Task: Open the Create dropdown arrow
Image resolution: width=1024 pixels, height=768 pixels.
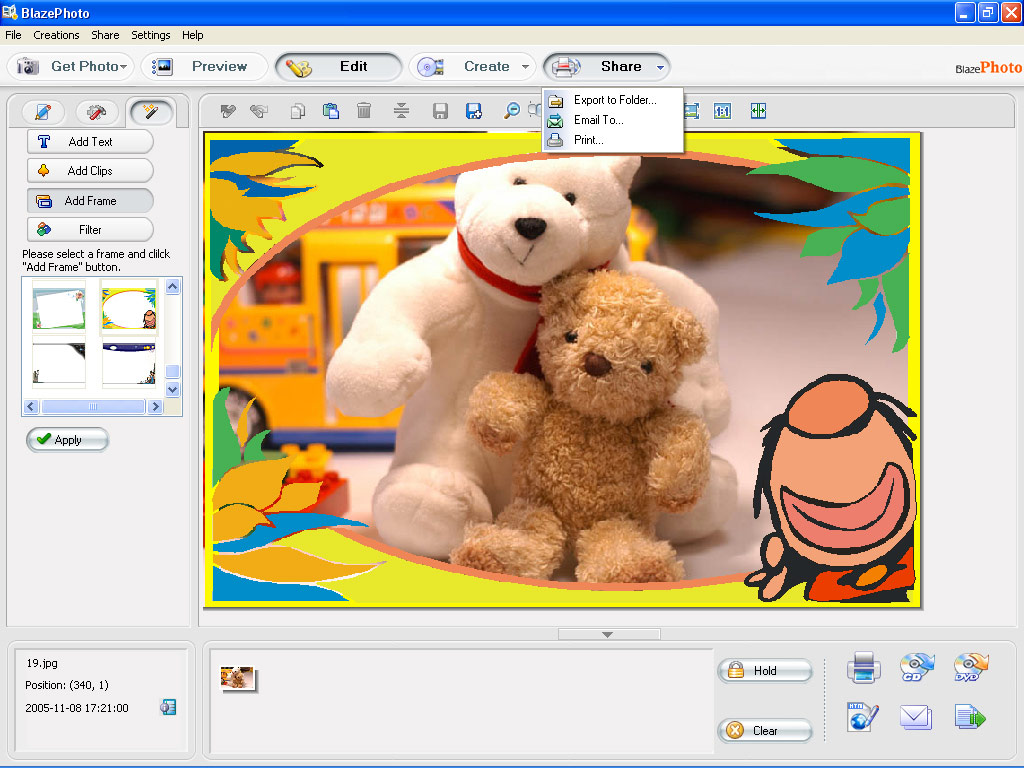Action: click(x=525, y=67)
